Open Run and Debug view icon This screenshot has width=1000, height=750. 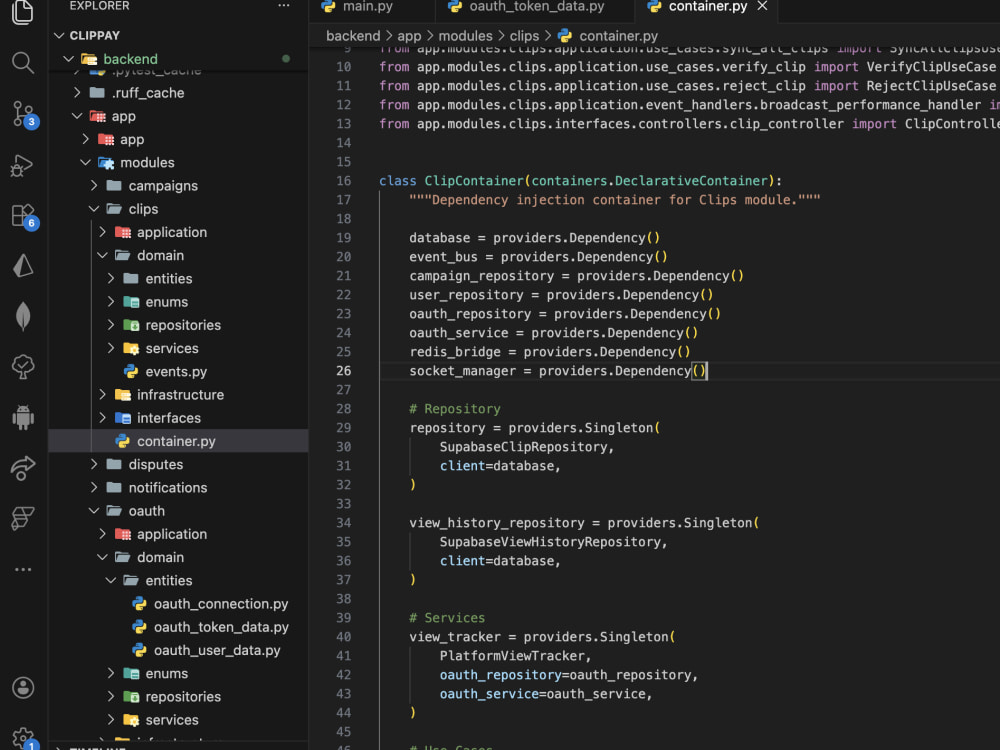click(23, 165)
